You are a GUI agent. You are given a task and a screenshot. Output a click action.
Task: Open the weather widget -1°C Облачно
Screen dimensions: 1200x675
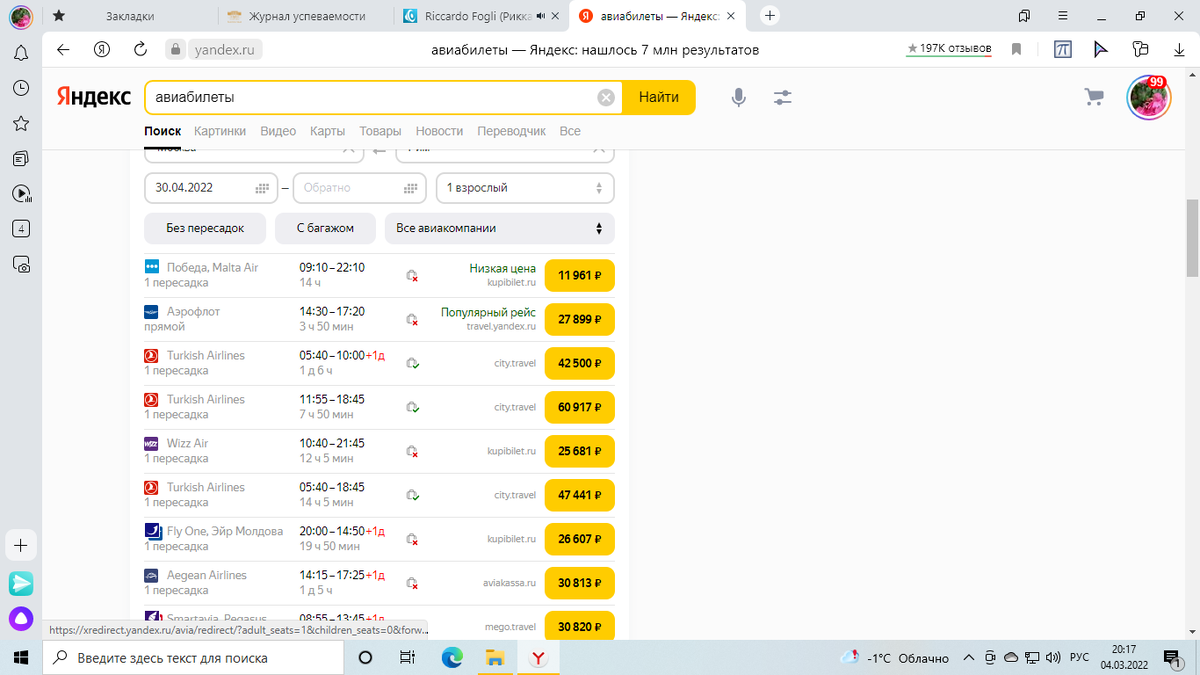[895, 658]
